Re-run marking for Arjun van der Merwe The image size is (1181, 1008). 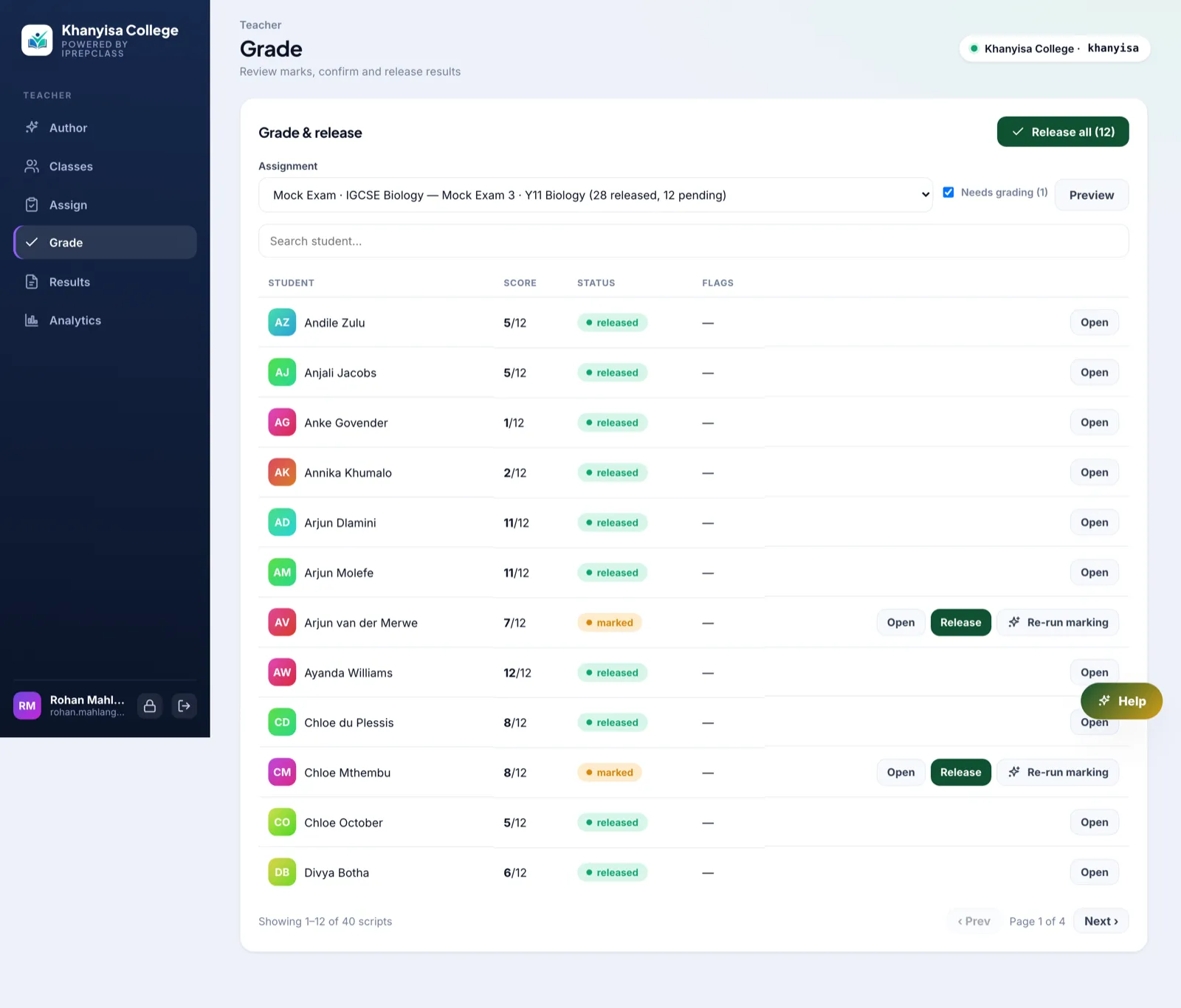1058,622
